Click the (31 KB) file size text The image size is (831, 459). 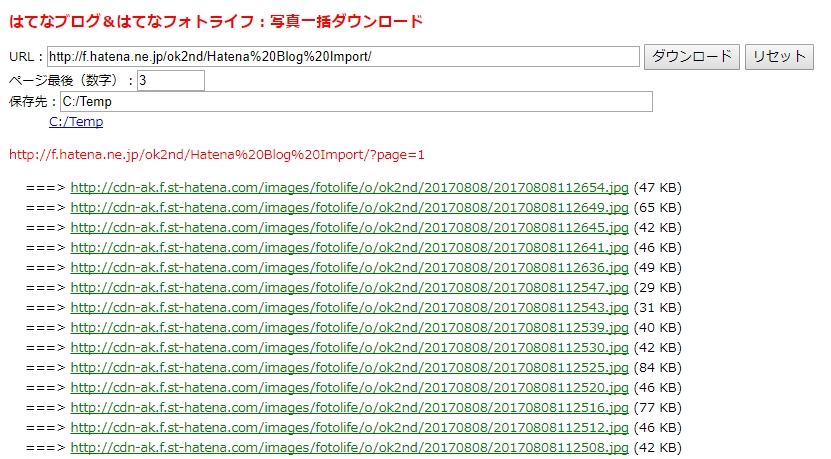pos(658,308)
